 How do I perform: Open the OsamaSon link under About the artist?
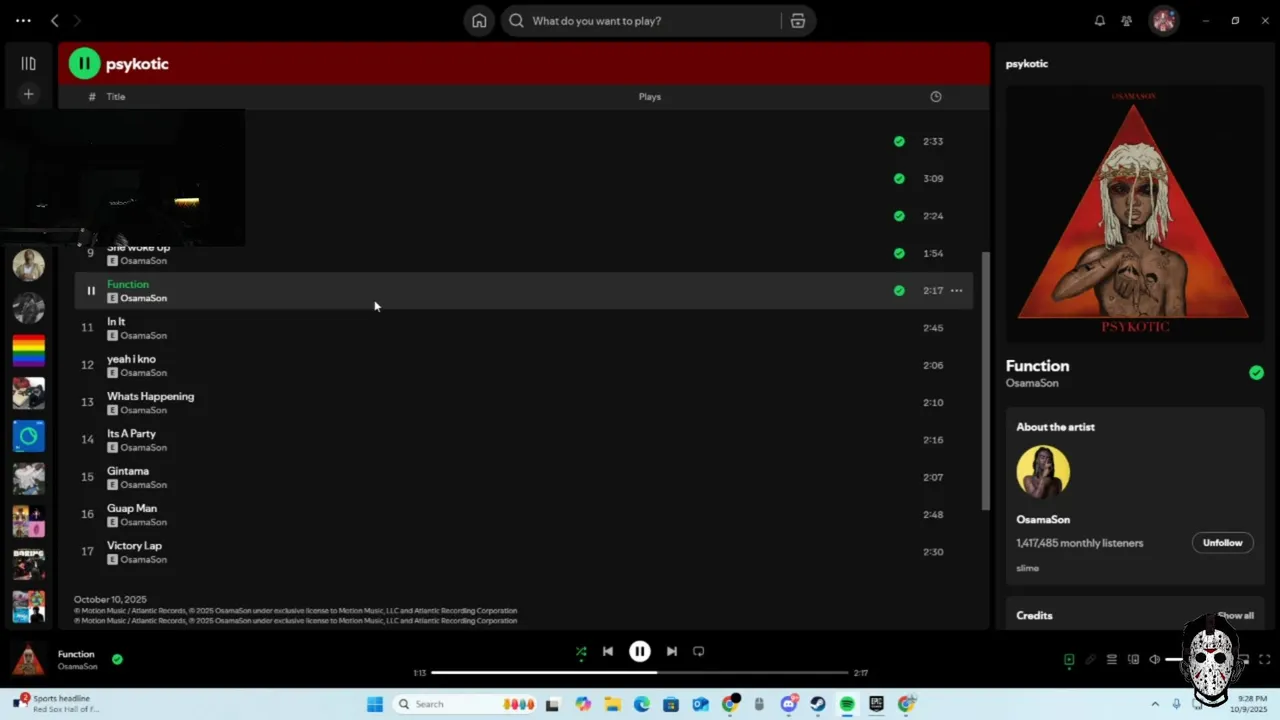click(x=1043, y=520)
